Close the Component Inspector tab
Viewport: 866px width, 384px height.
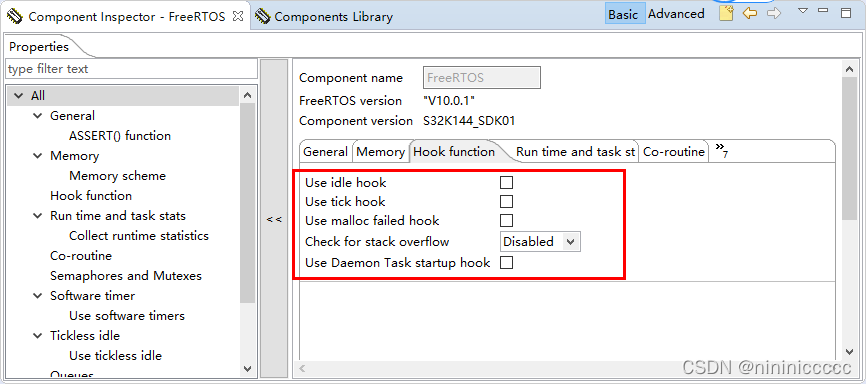tap(238, 16)
